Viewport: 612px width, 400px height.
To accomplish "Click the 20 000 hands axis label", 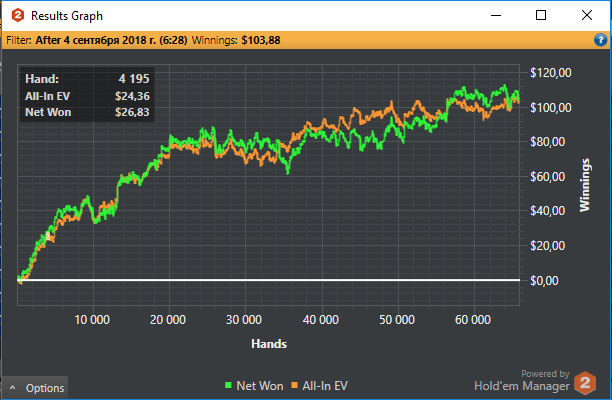I will (168, 320).
